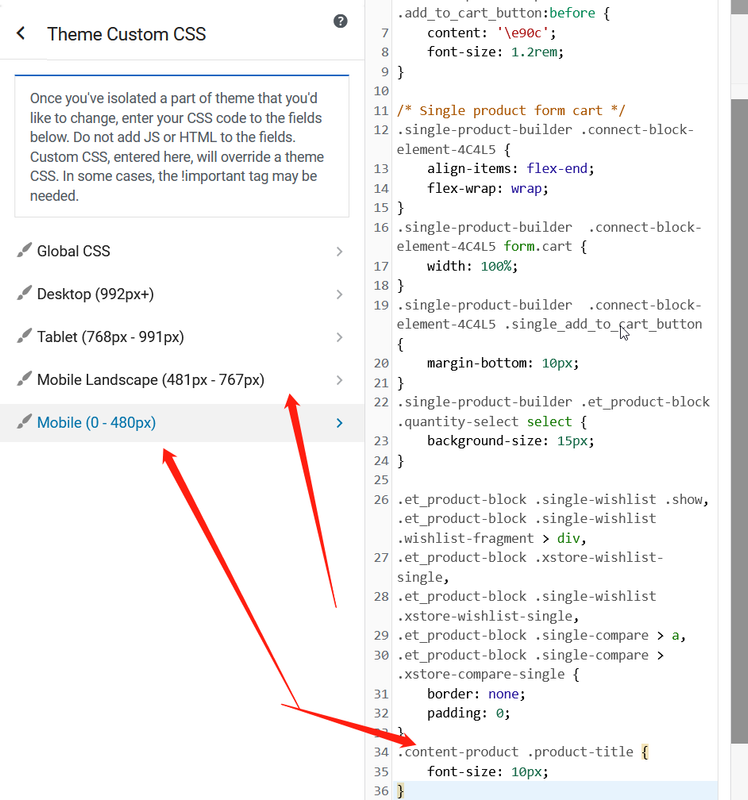Click the Theme Custom CSS heading
The width and height of the screenshot is (748, 800).
pyautogui.click(x=127, y=34)
